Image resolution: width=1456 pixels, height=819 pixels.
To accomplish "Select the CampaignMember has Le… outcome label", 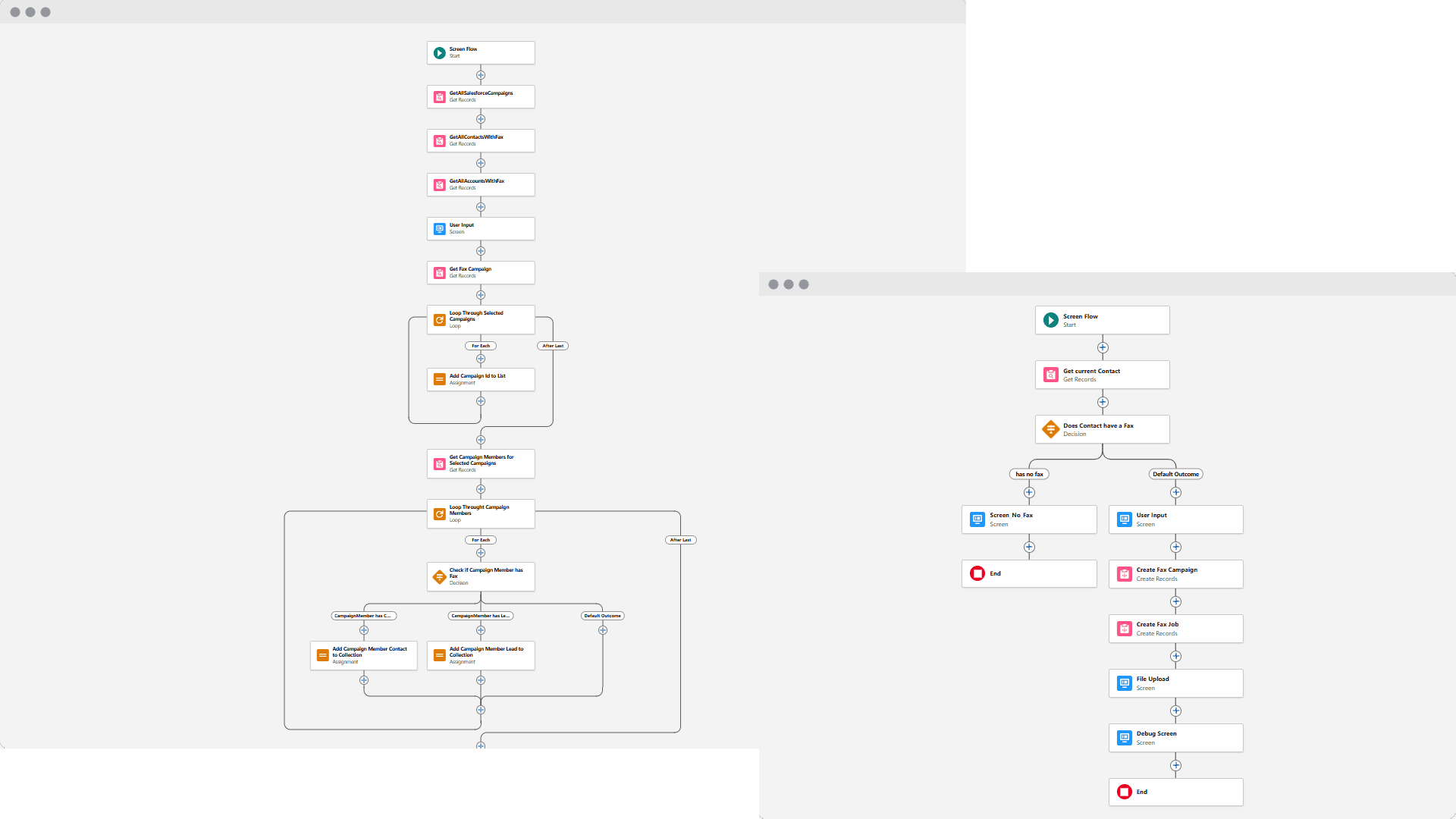I will click(x=481, y=616).
